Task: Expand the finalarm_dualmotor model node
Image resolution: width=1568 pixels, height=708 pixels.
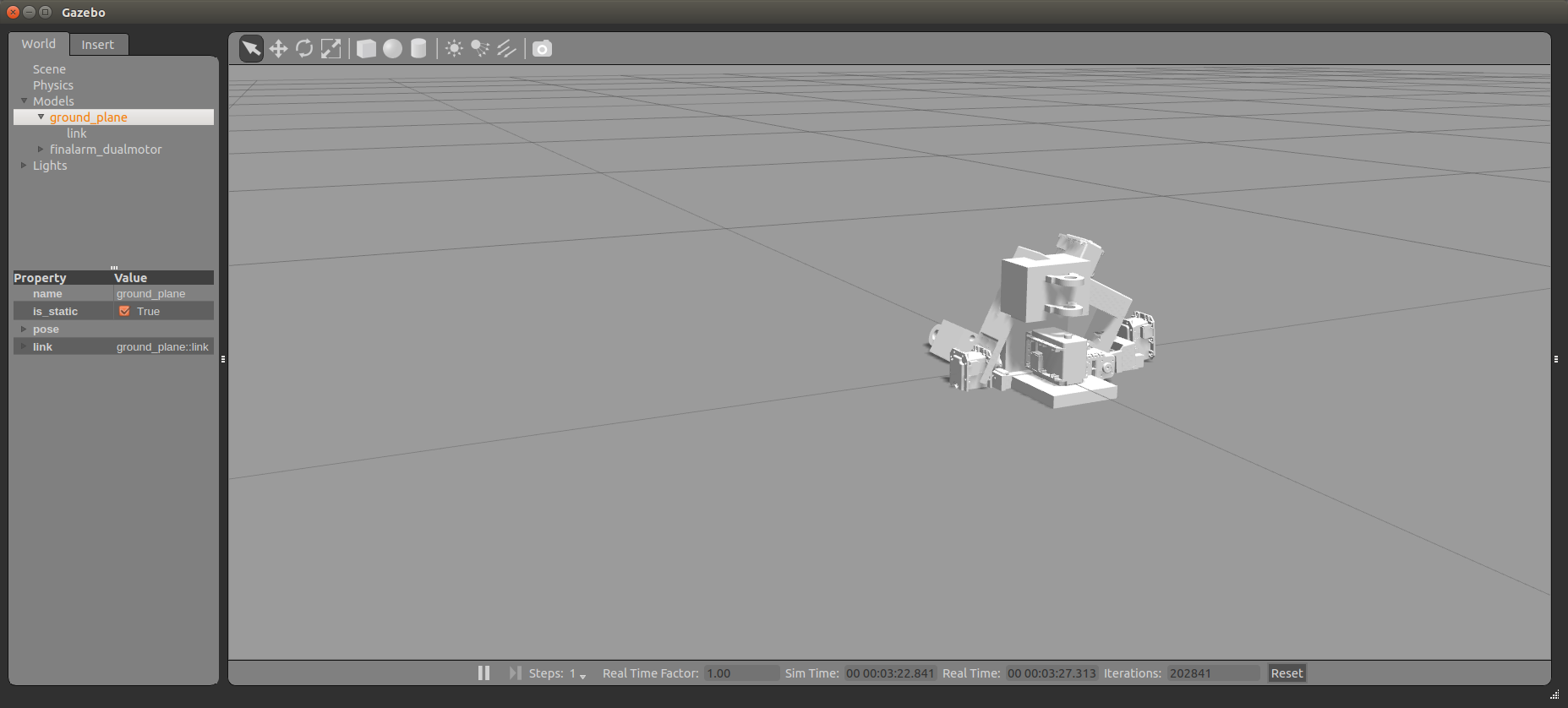Action: click(41, 149)
